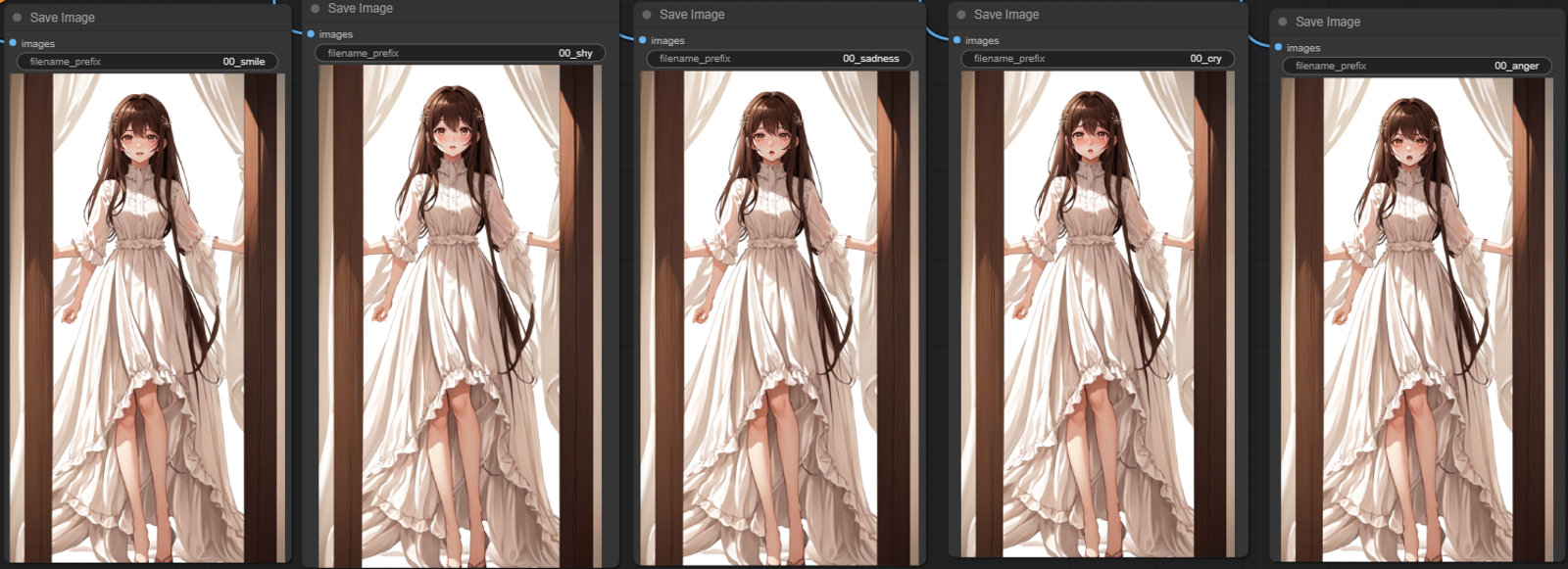The width and height of the screenshot is (1568, 569).
Task: Select the Save Image title of 00_shy node
Action: pos(361,8)
